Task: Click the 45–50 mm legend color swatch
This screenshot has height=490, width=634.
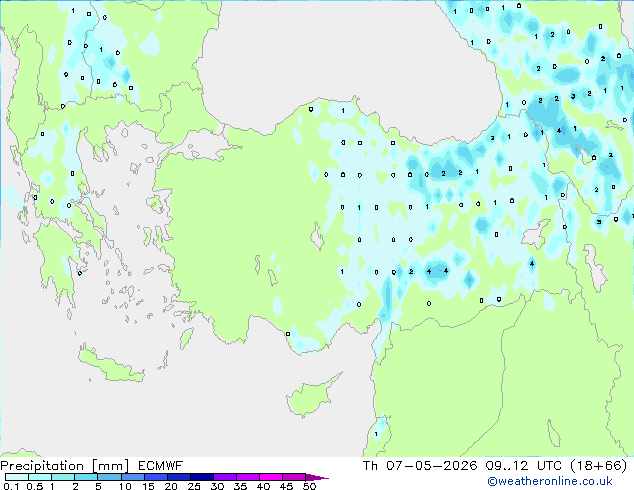Action: coord(294,477)
